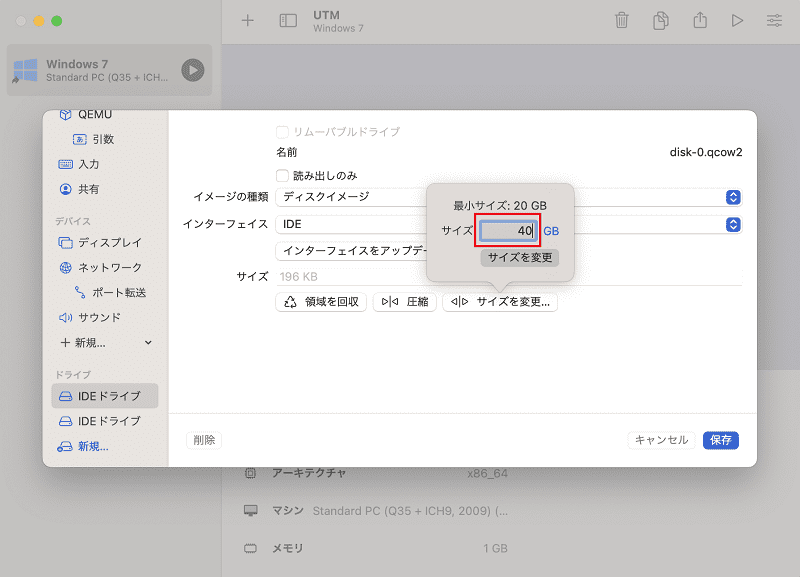Screen dimensions: 800x577
Task: Select the second IDE ドライブ entry
Action: [105, 421]
